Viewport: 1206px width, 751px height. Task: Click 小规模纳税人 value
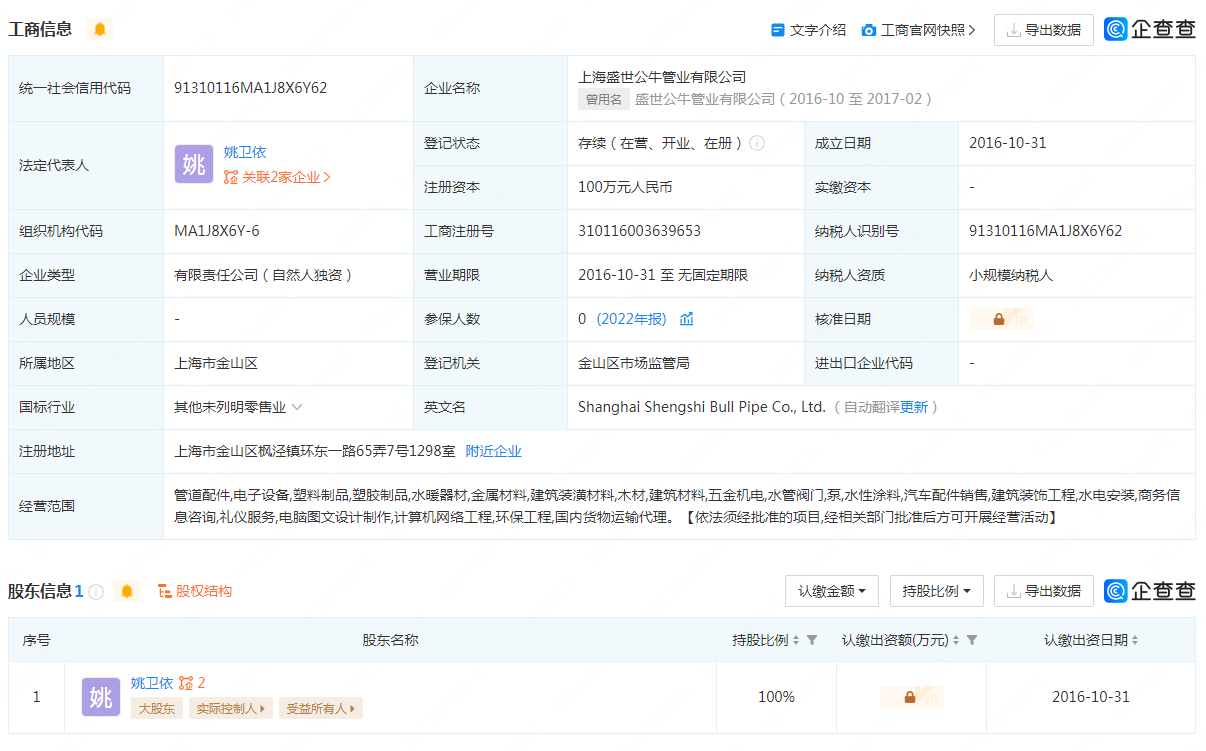[1011, 275]
